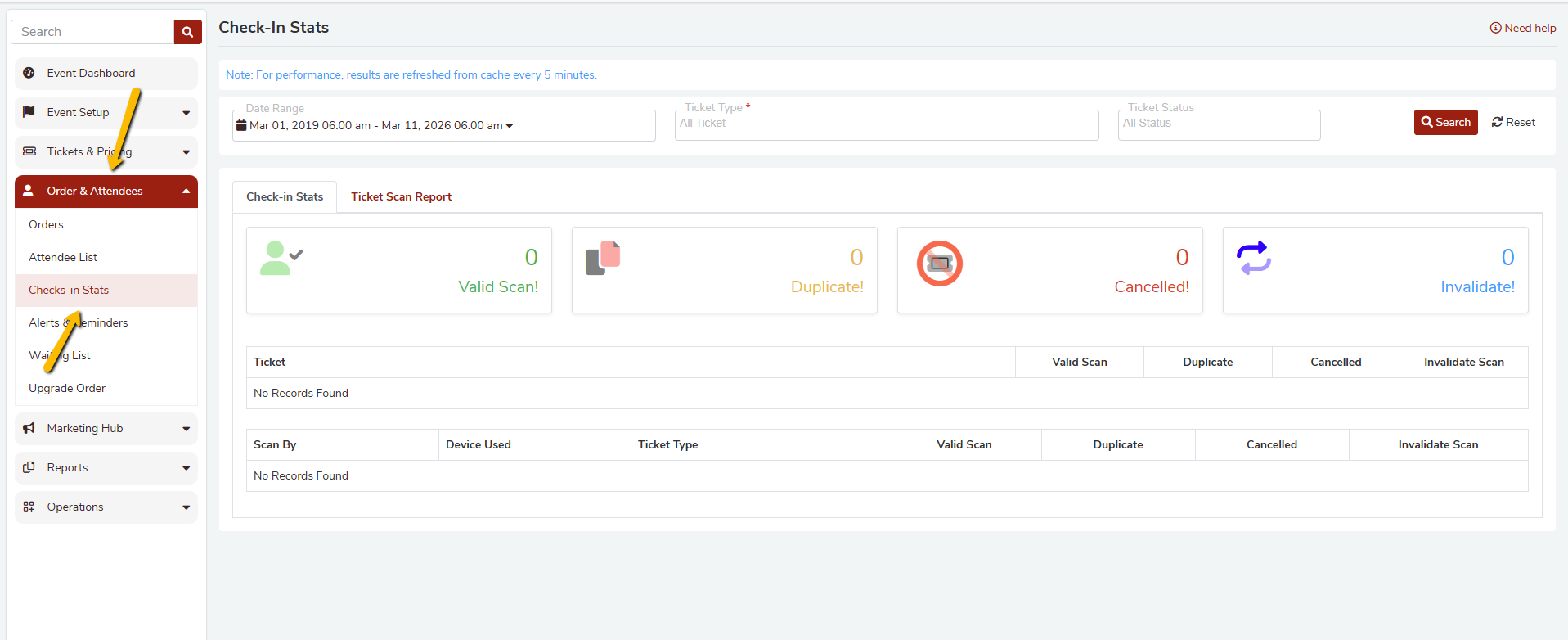Click the calendar icon in Date Range
The height and width of the screenshot is (640, 1568).
(x=241, y=125)
